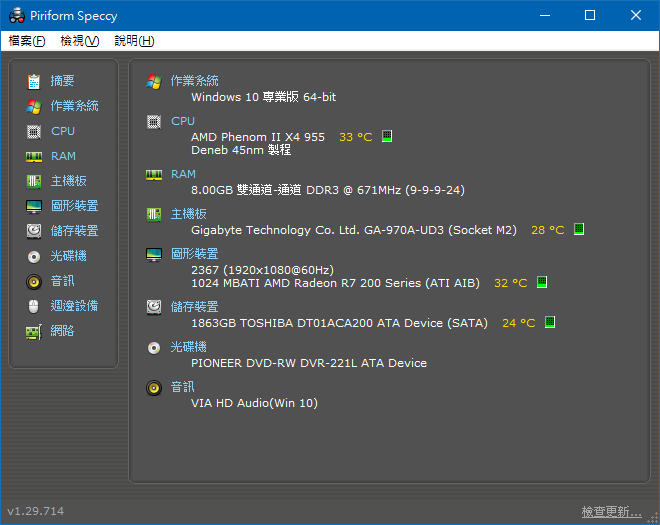Click the window resize grip in bottom corner

(653, 518)
